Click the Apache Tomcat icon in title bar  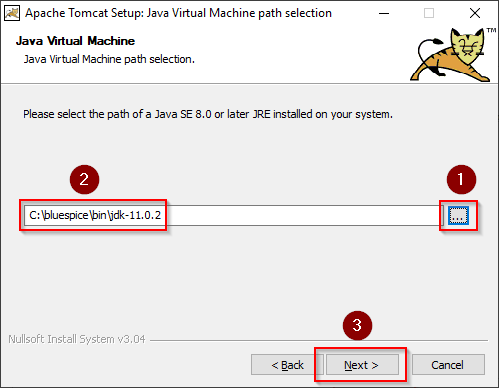[x=12, y=13]
